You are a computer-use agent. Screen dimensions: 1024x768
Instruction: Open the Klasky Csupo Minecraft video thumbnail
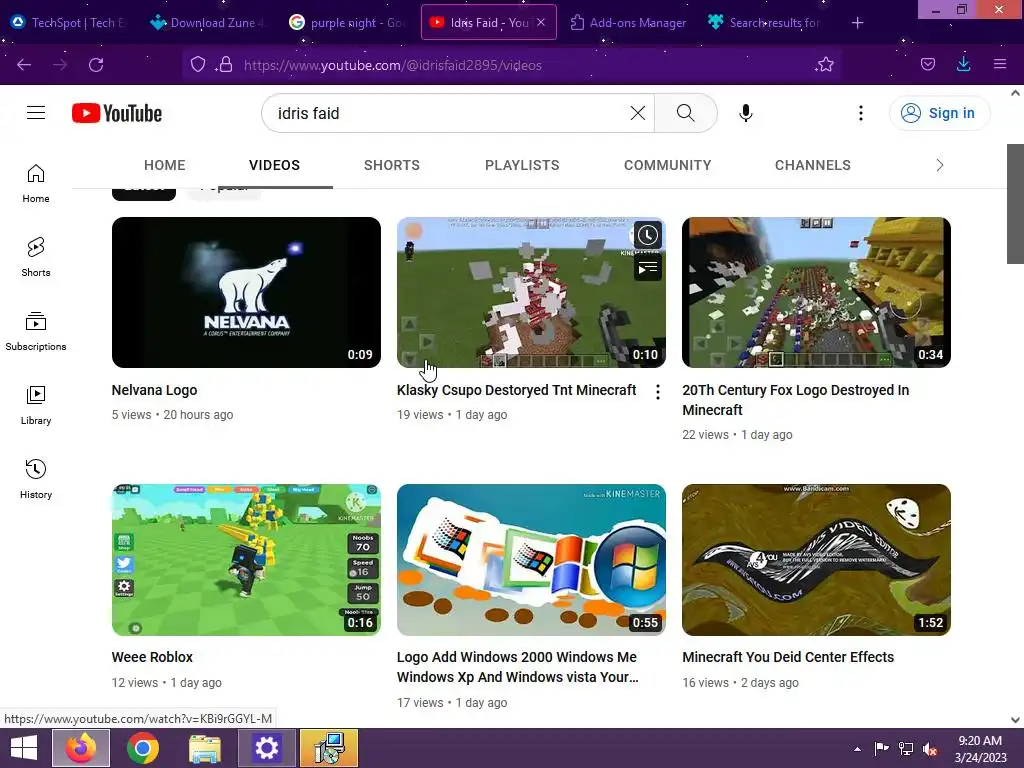[x=531, y=292]
